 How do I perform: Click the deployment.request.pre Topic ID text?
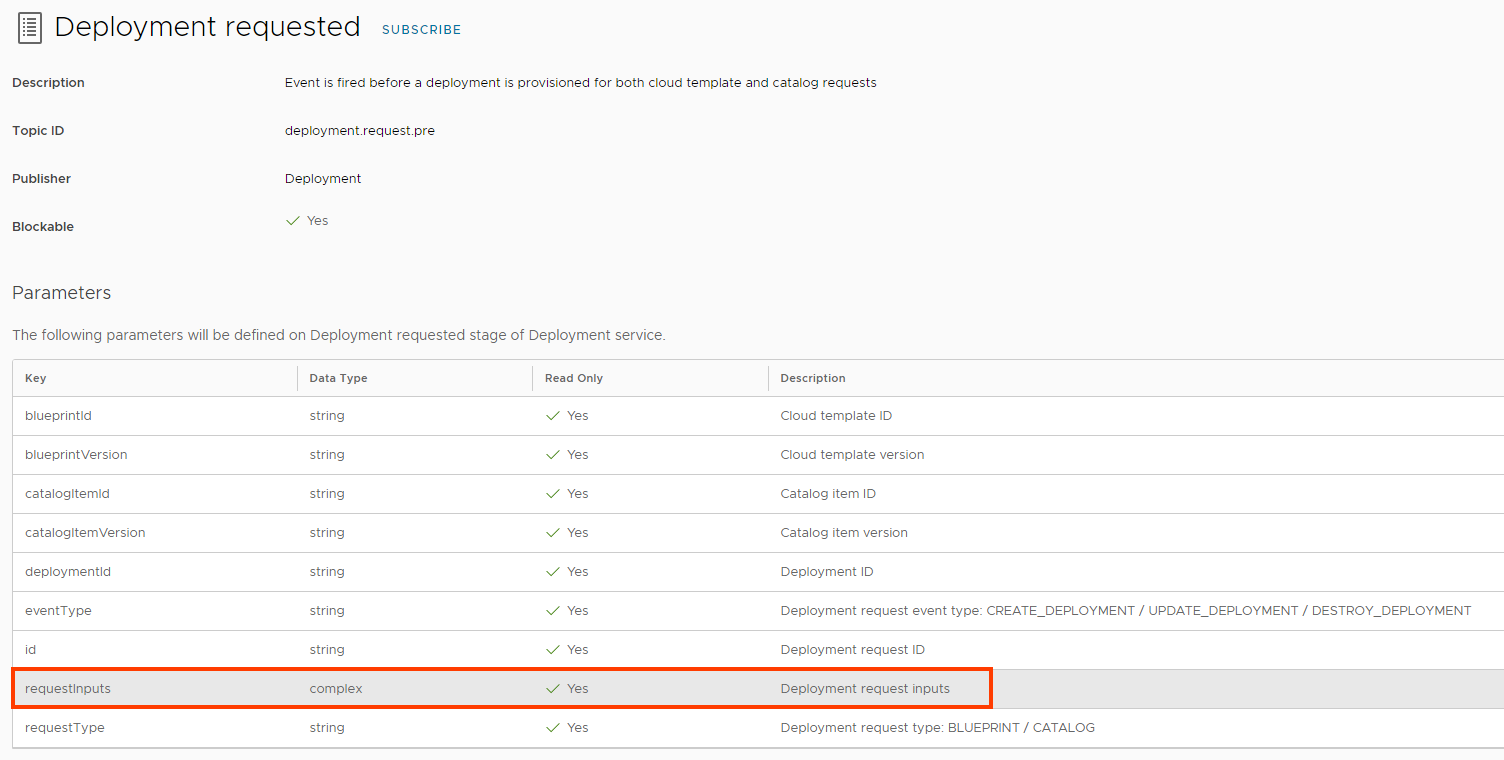click(360, 130)
